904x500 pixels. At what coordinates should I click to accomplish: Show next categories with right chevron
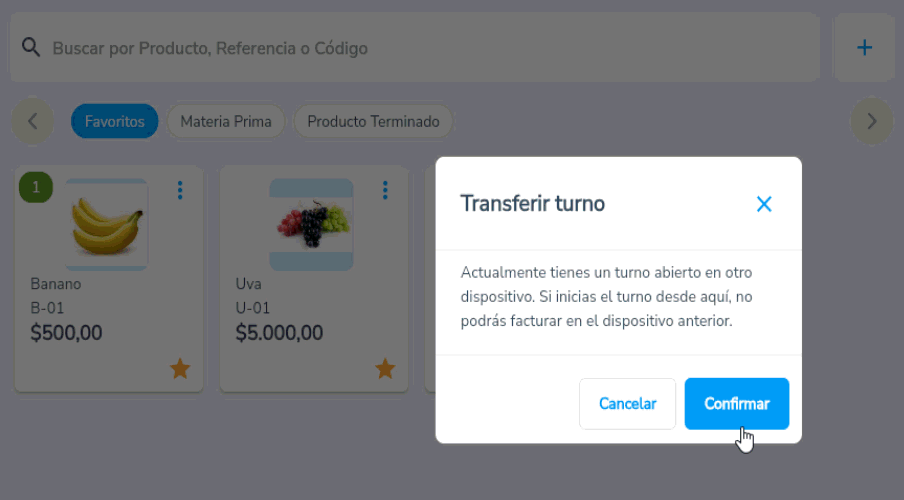pos(872,121)
